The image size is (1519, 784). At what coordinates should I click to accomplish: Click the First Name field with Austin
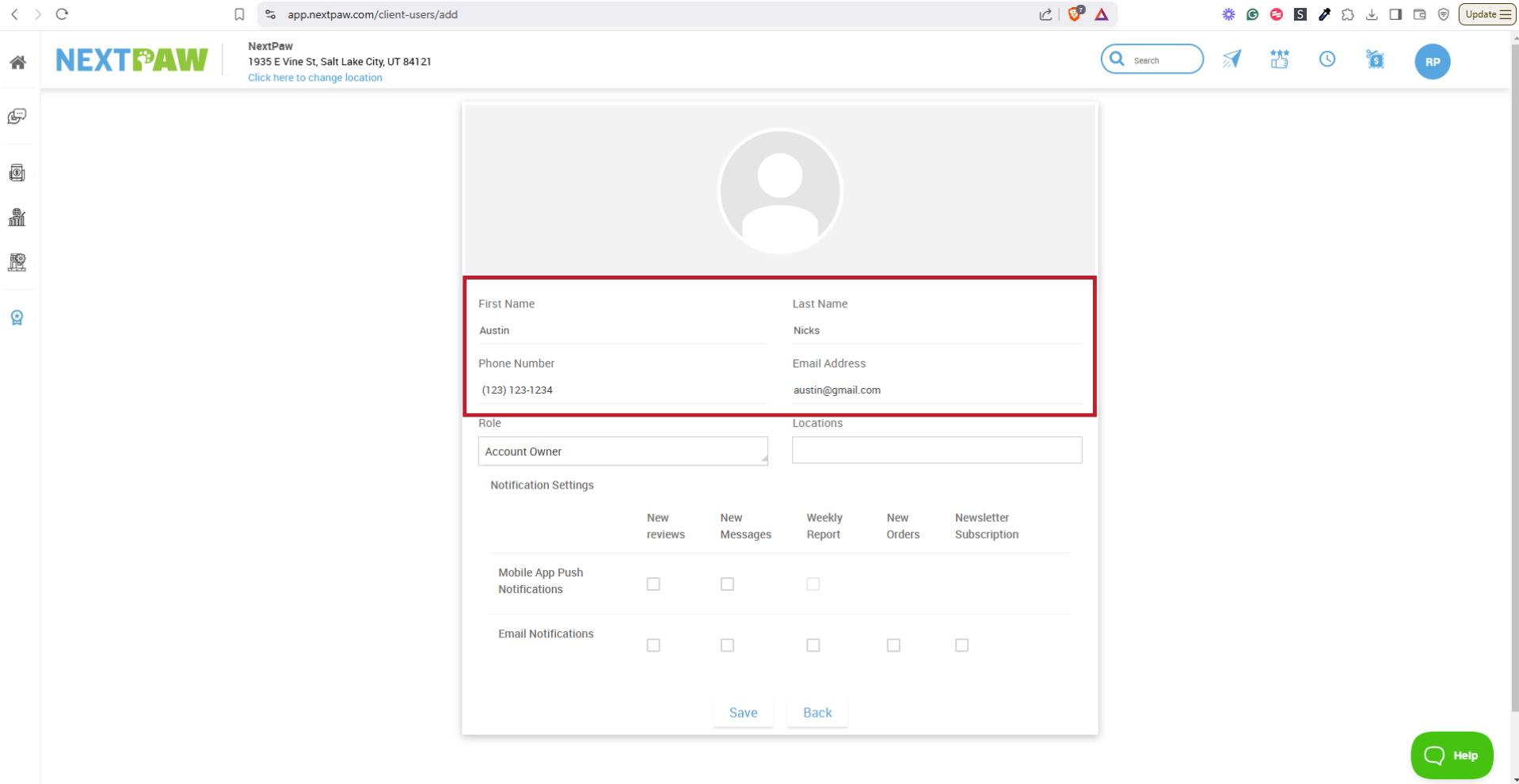click(623, 331)
